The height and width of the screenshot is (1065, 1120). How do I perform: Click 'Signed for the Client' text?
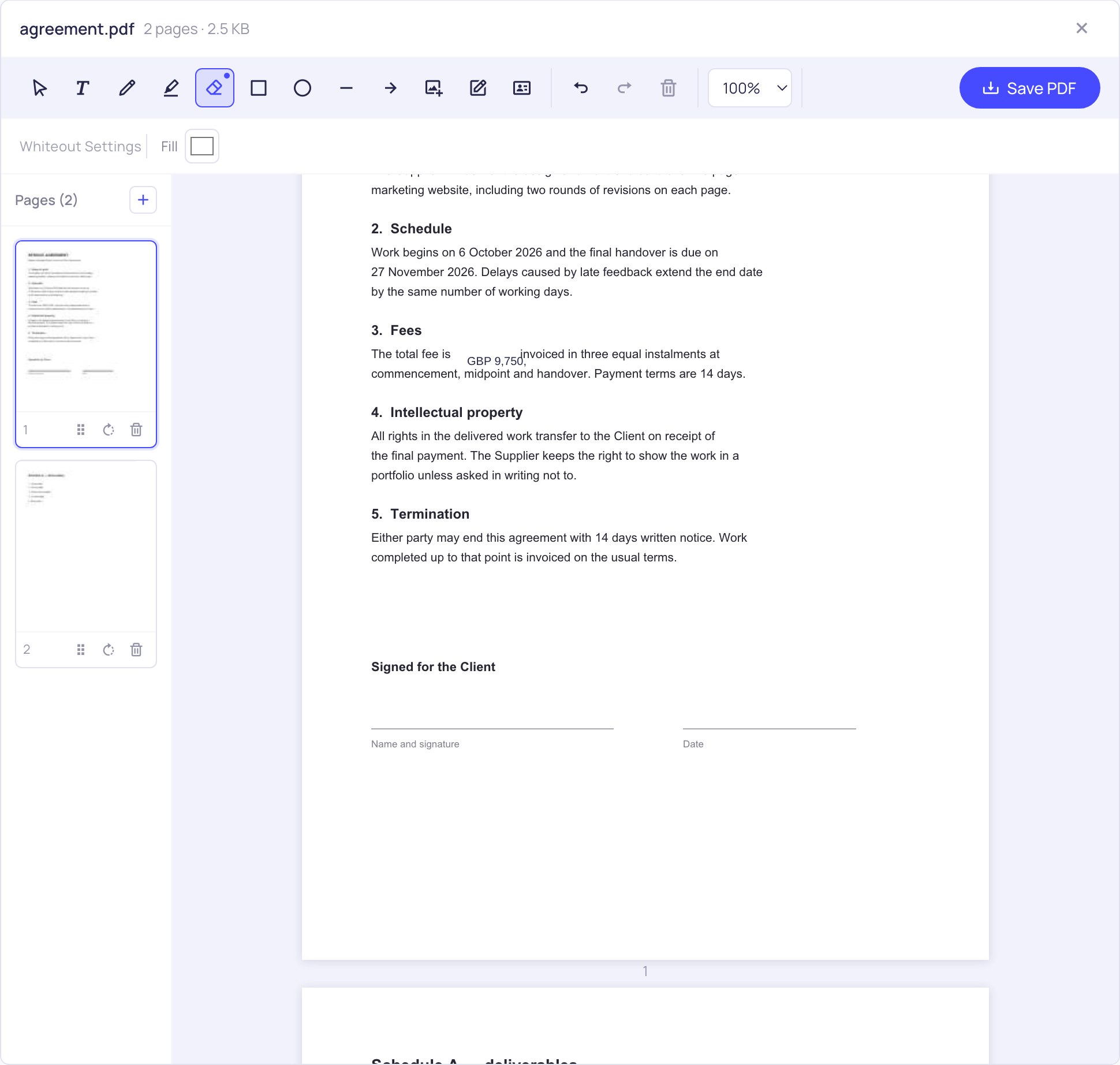433,667
